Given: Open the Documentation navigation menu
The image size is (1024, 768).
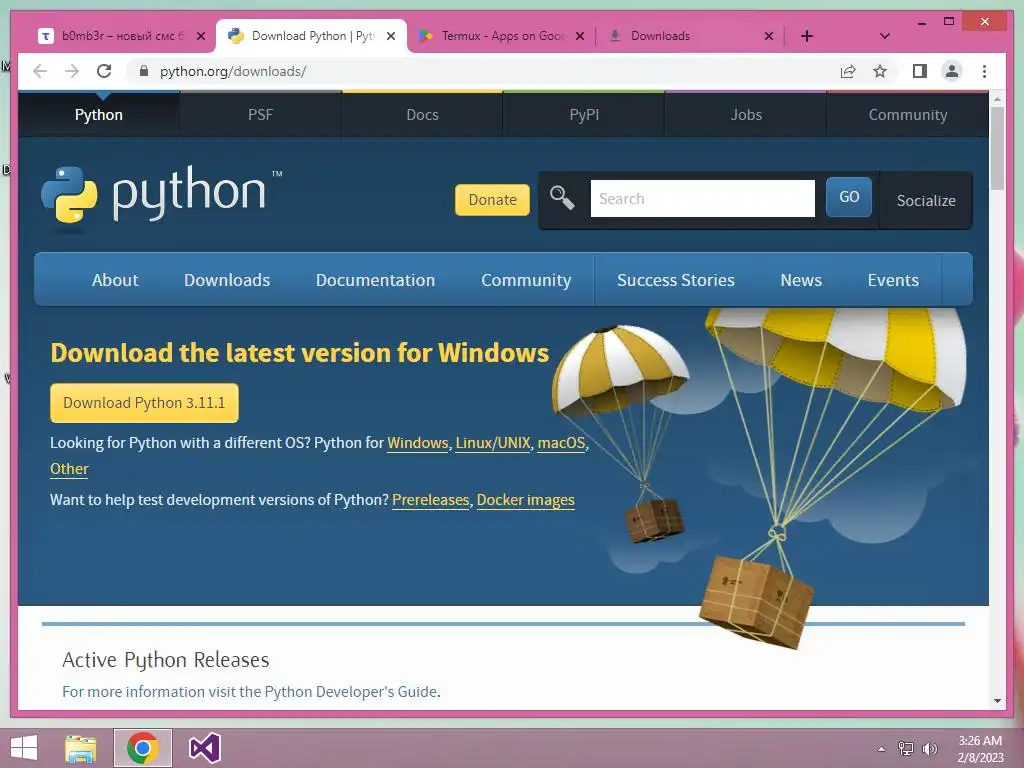Looking at the screenshot, I should click(376, 280).
